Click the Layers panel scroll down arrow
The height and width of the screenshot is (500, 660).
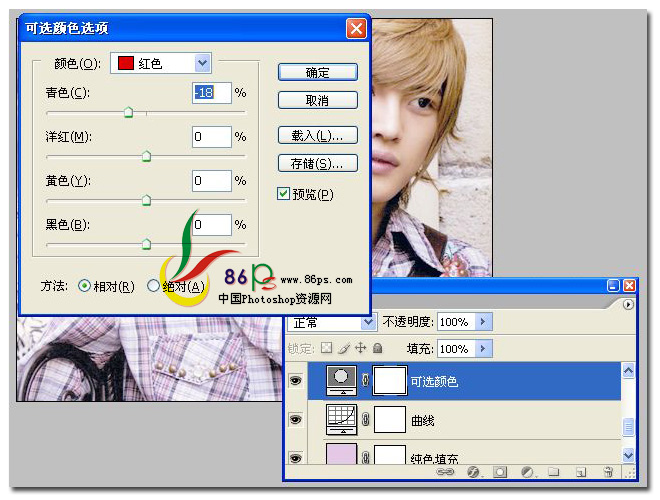point(628,455)
